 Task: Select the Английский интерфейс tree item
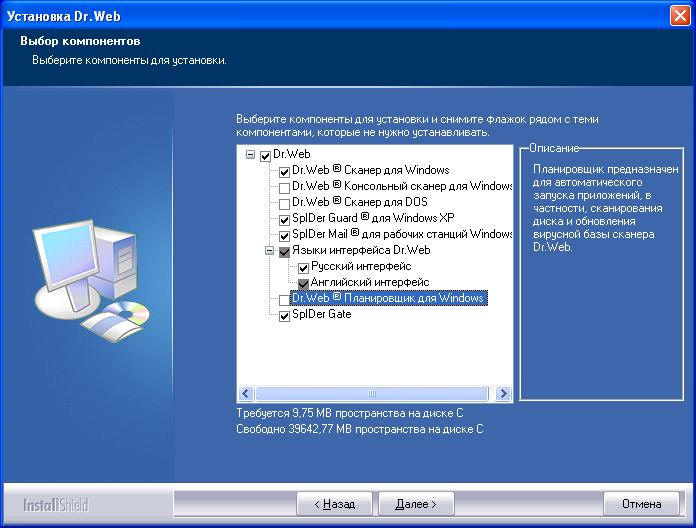click(x=369, y=283)
